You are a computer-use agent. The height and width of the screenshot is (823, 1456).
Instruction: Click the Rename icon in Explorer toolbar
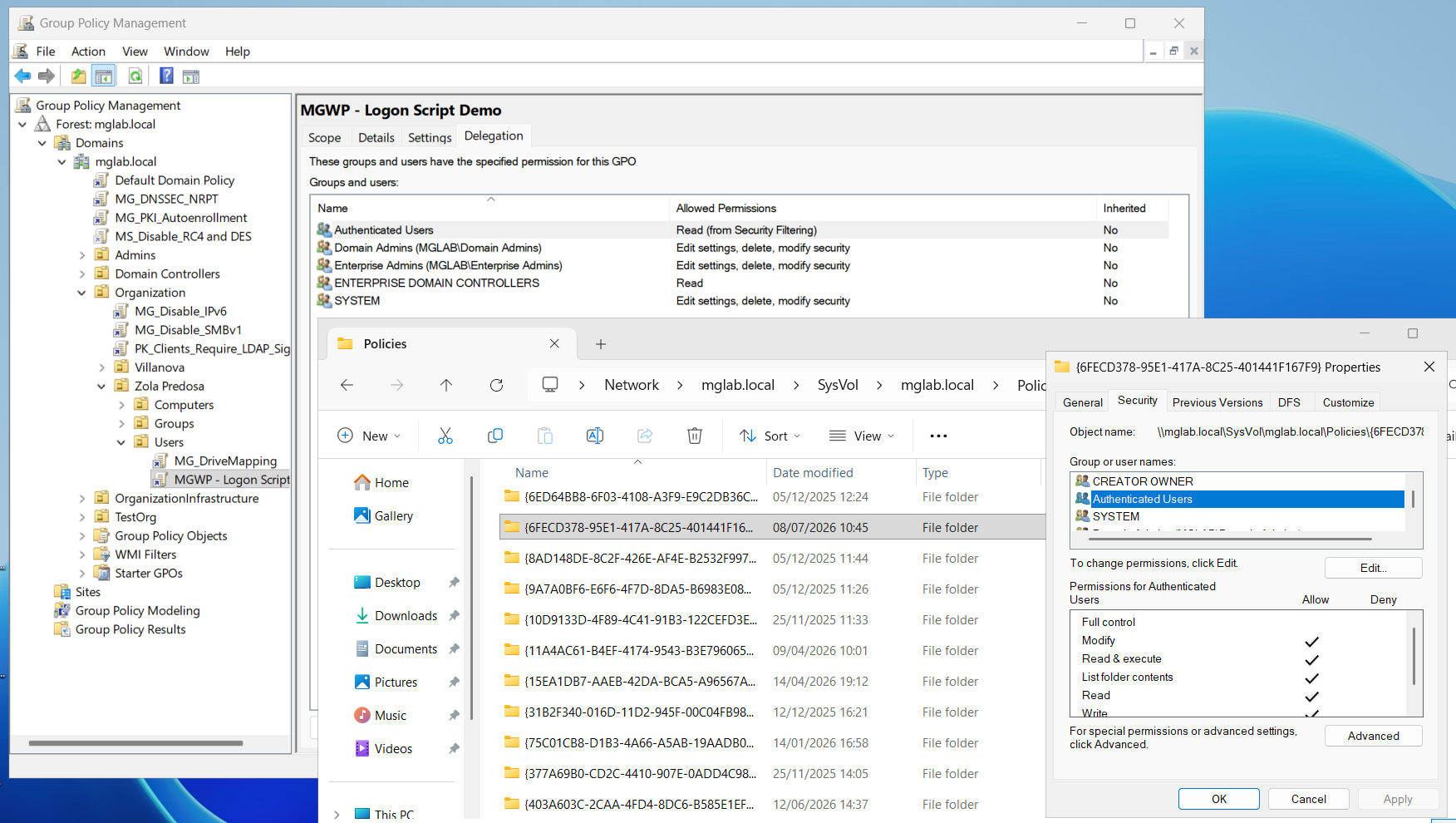click(595, 436)
